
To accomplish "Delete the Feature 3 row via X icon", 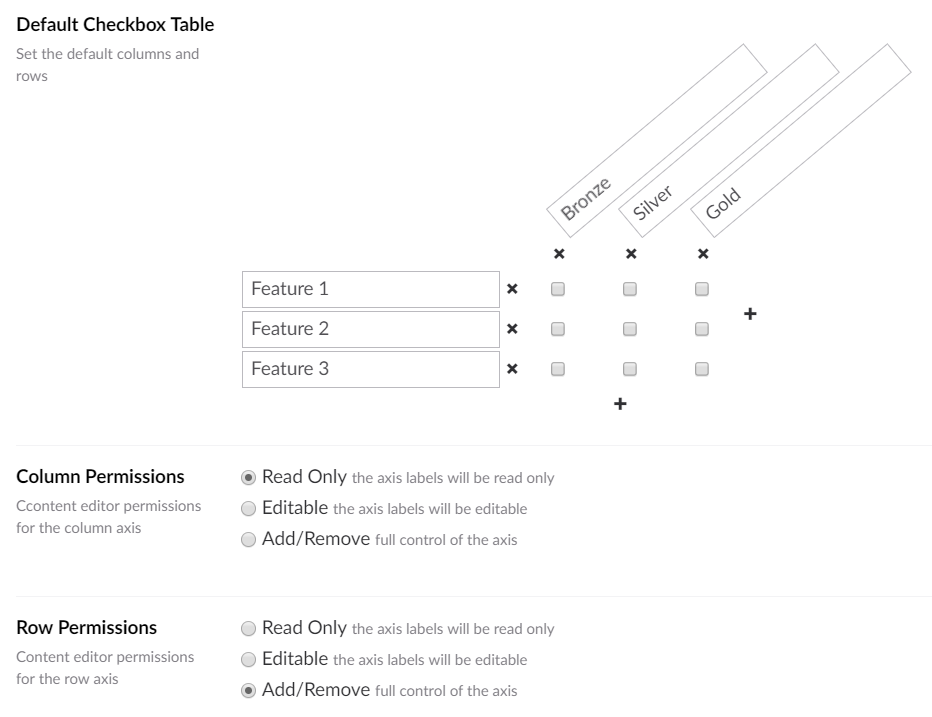I will (512, 369).
